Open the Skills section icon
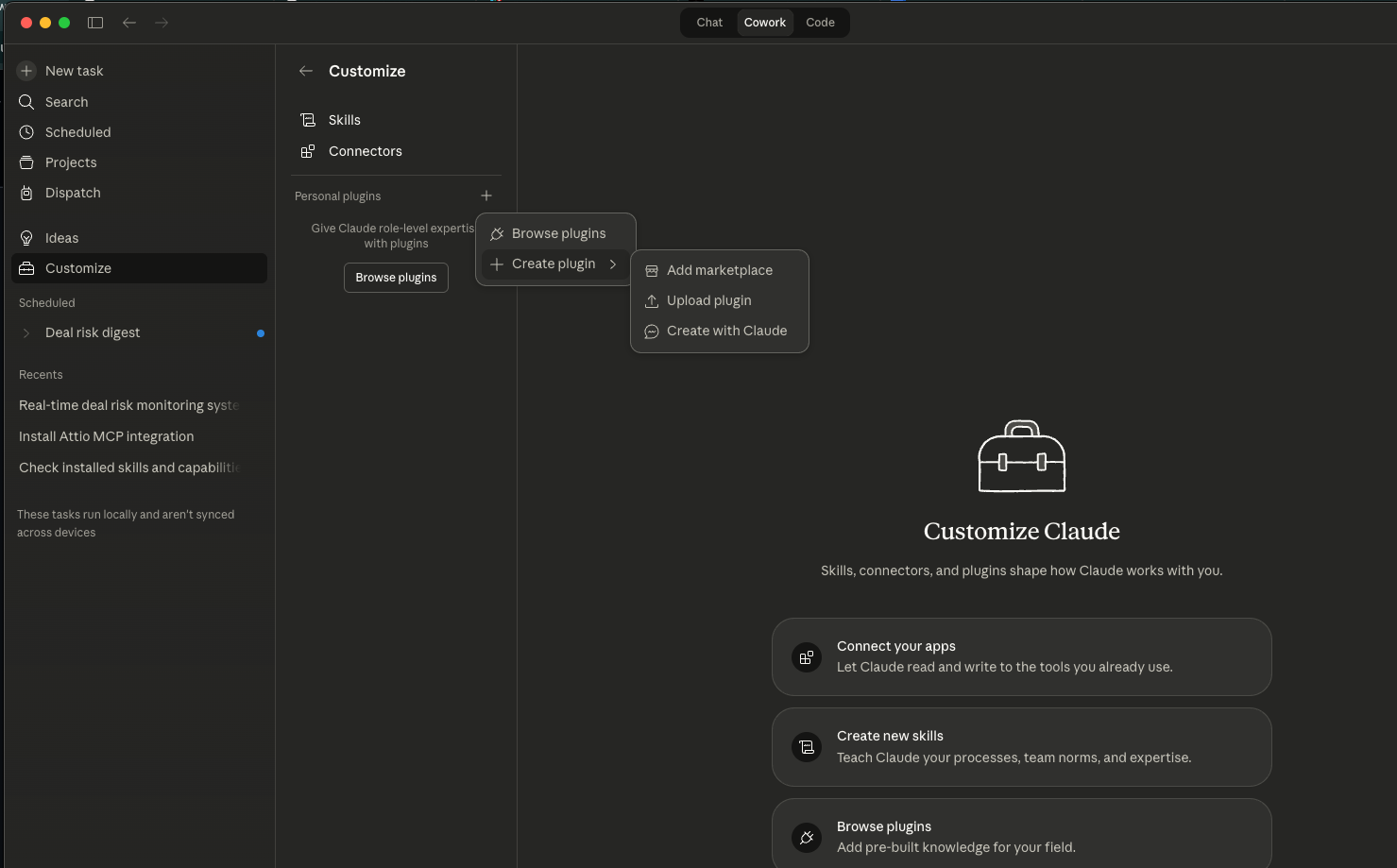Viewport: 1397px width, 868px height. click(x=307, y=119)
